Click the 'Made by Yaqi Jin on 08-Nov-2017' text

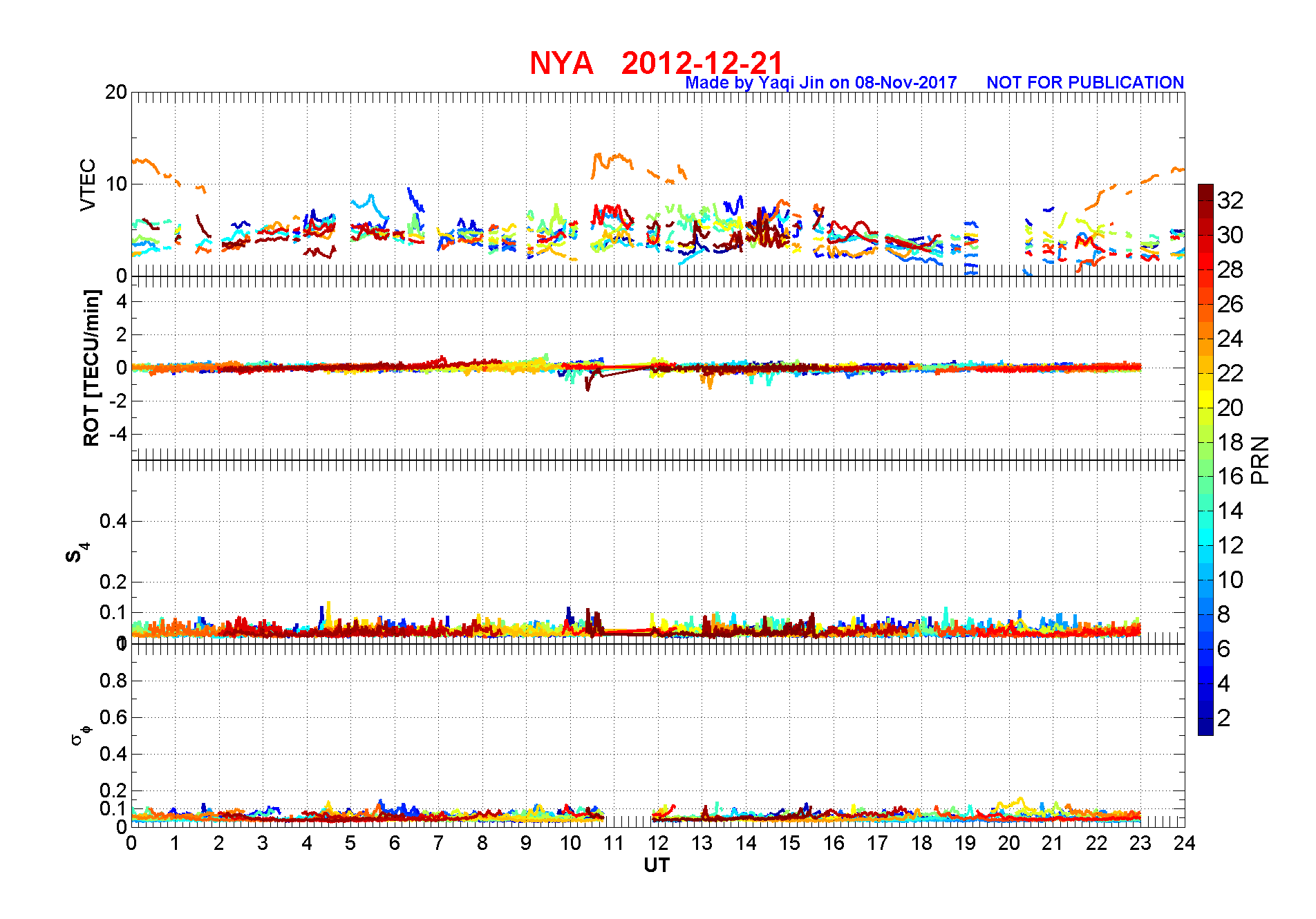point(821,83)
